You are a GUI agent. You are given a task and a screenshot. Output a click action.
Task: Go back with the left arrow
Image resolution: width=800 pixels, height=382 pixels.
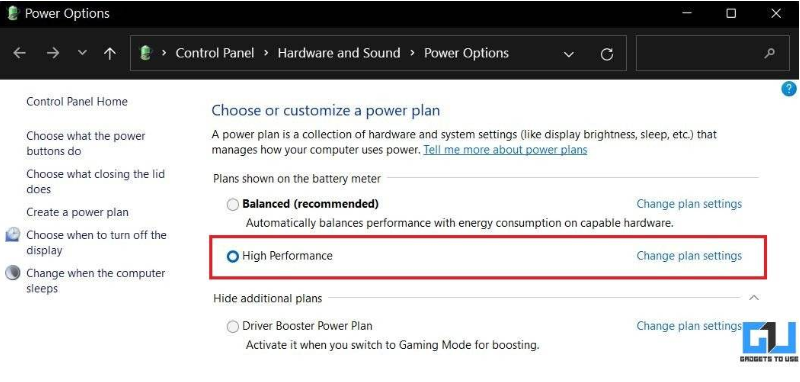click(x=19, y=53)
